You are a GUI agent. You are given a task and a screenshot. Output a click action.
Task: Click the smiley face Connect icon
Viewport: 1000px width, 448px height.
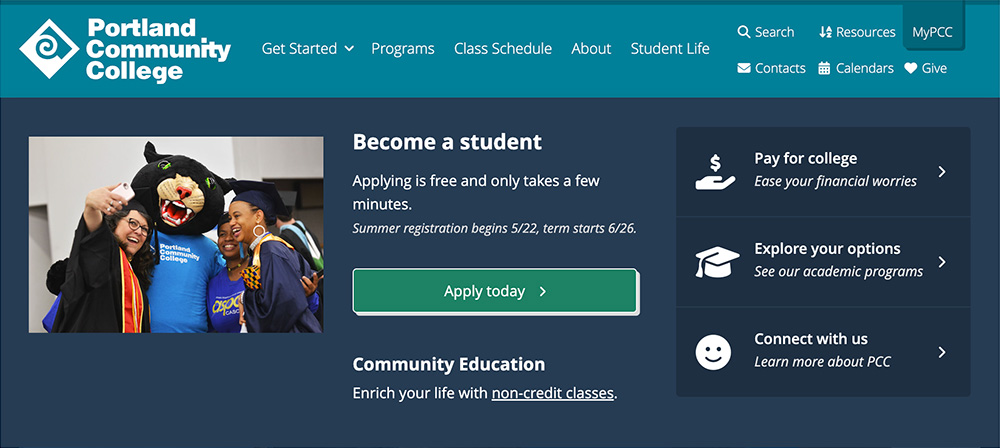pyautogui.click(x=714, y=352)
